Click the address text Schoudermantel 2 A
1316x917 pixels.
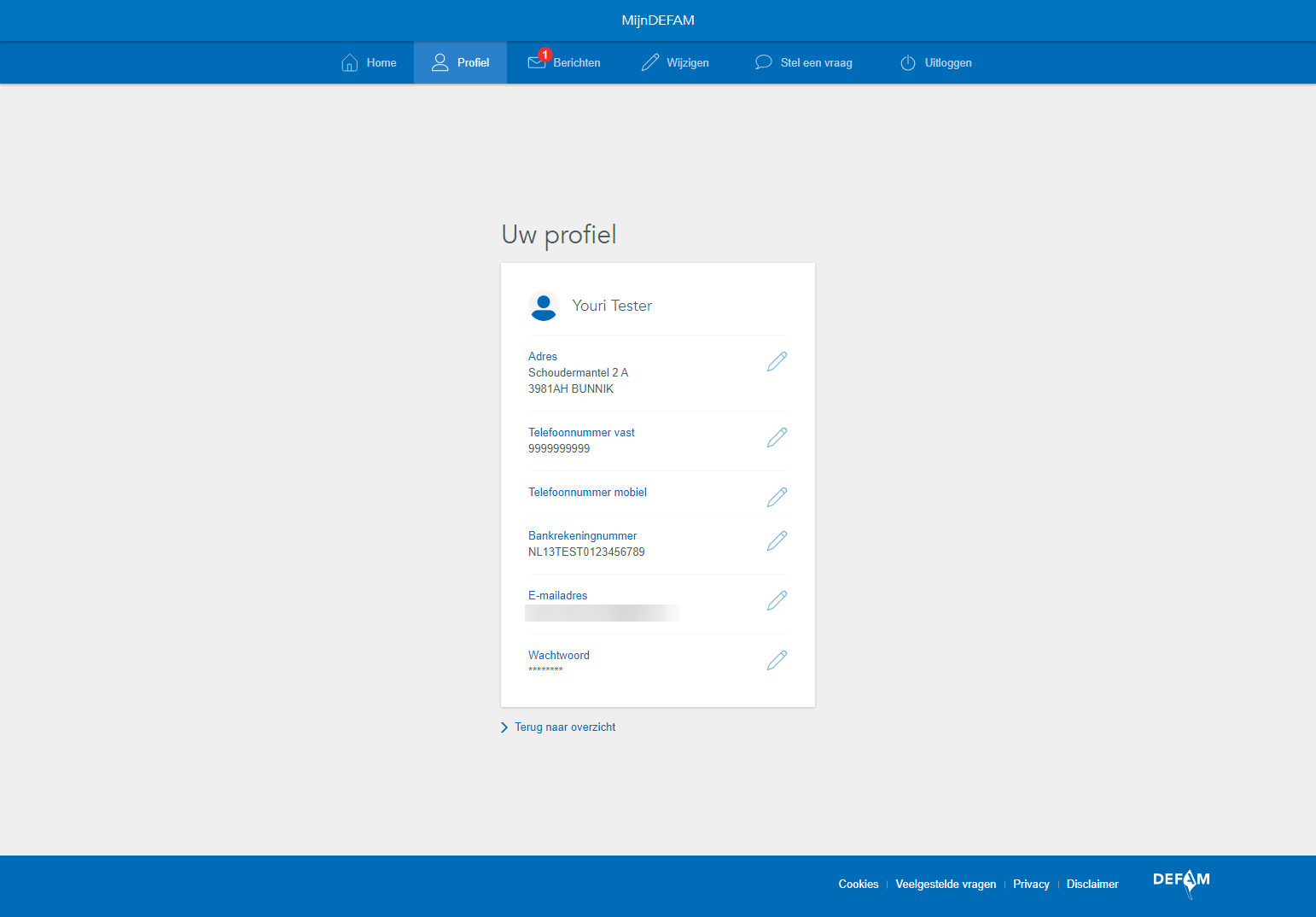(x=578, y=373)
